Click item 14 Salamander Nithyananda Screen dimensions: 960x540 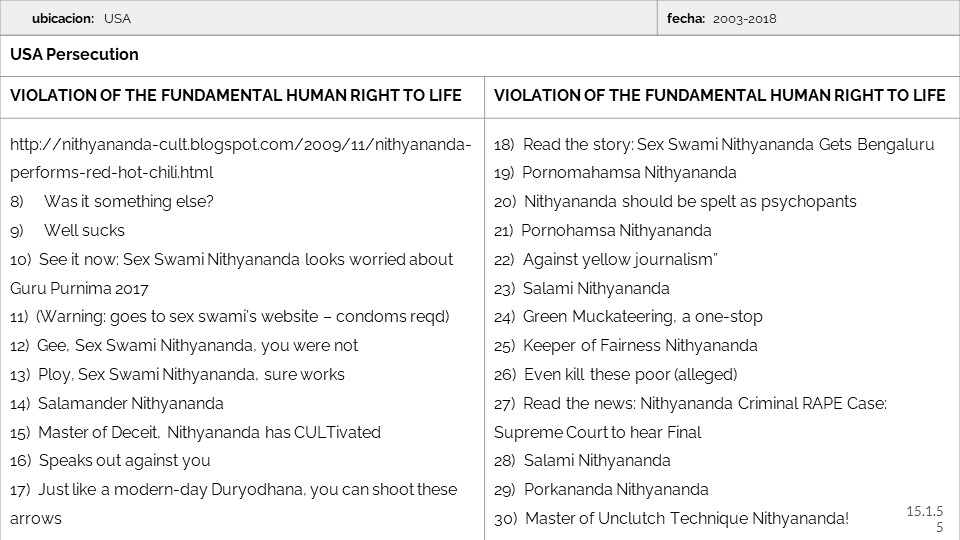pos(130,404)
